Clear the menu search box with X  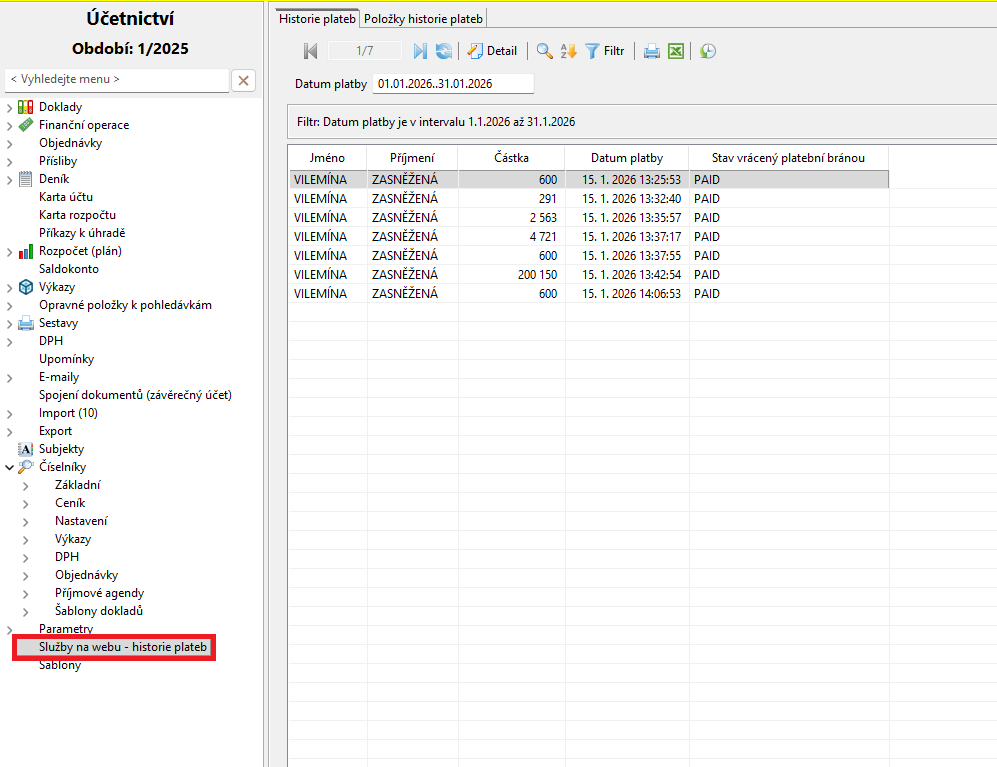[x=243, y=80]
